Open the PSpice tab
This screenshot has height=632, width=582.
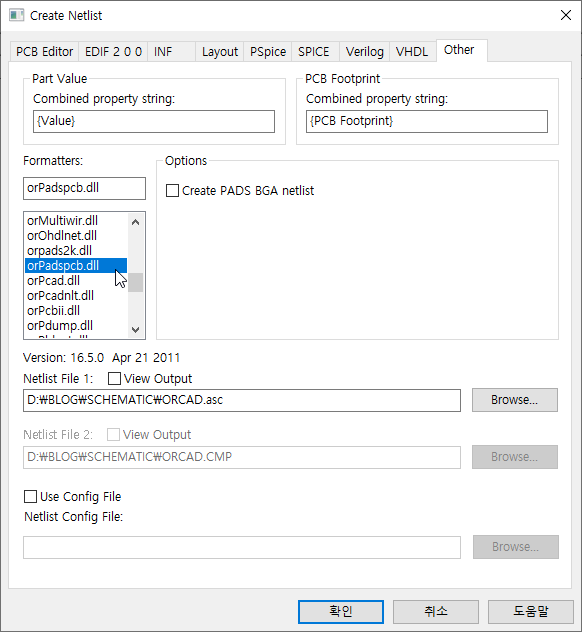point(268,52)
